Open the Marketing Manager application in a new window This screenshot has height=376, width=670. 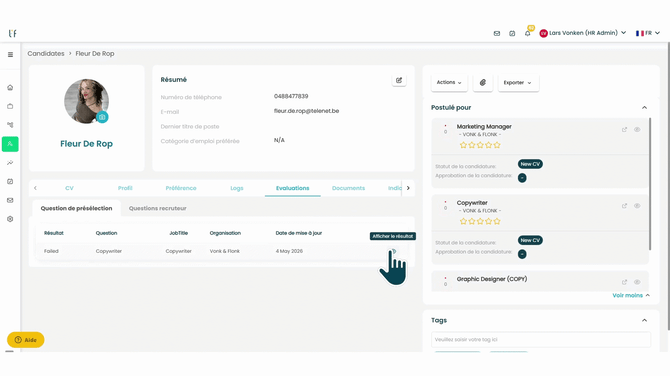point(624,130)
